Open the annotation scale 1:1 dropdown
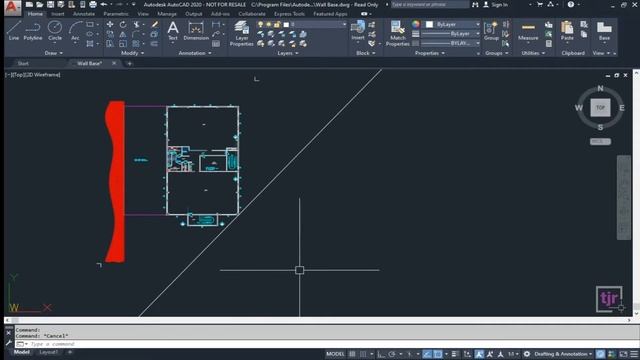Viewport: 640px width, 360px height. pos(513,354)
